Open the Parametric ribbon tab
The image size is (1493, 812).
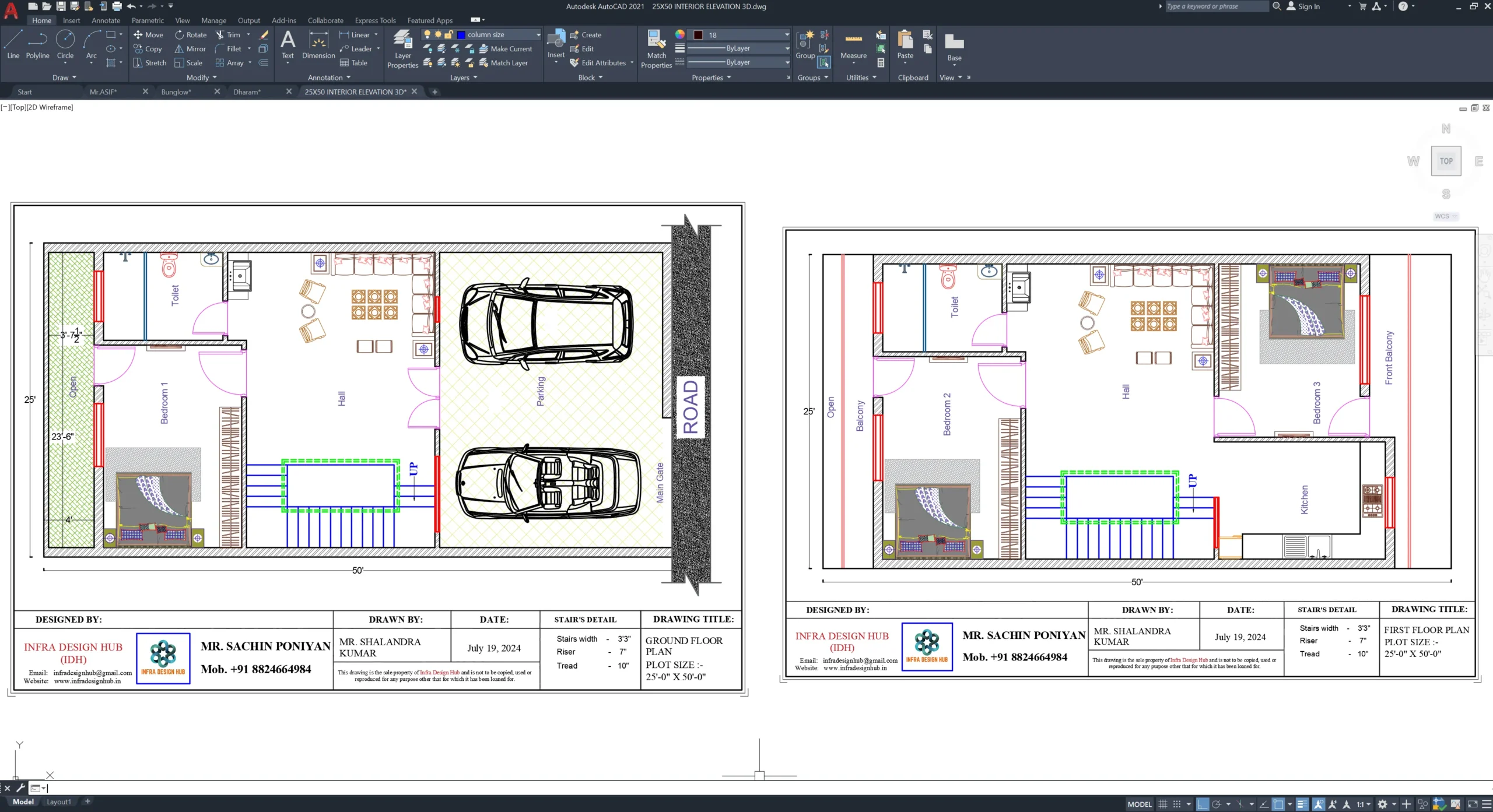148,20
